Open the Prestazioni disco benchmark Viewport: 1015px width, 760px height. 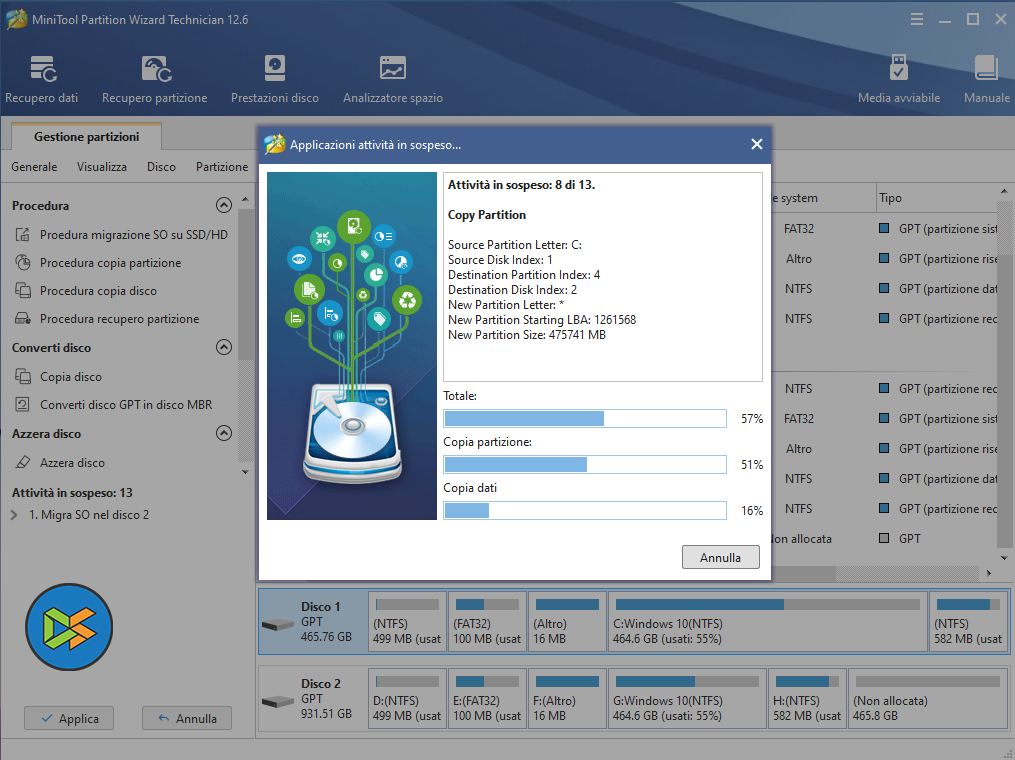[274, 79]
